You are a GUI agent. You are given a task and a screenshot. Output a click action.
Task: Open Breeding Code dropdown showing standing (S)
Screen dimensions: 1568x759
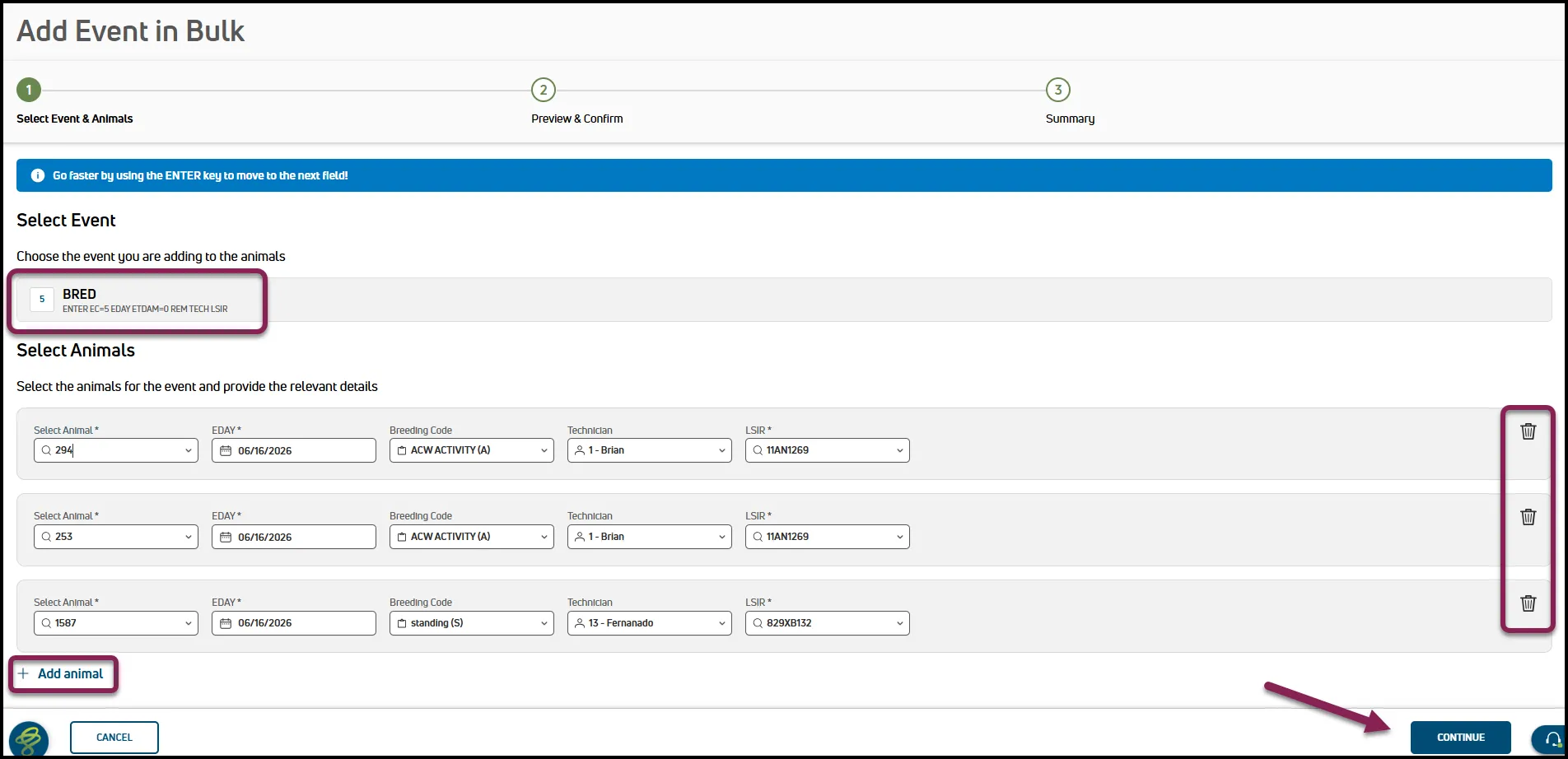pos(544,623)
